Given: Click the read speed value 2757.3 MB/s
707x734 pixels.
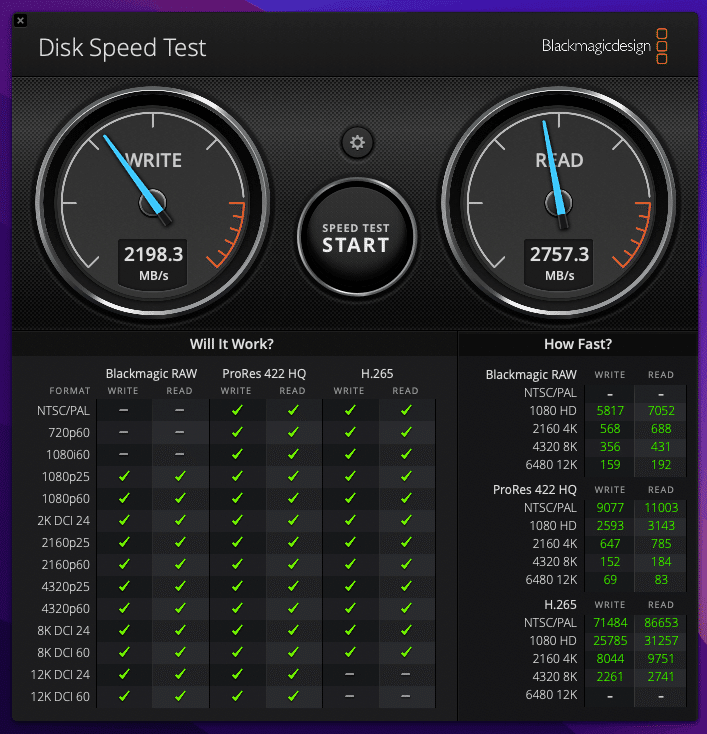Looking at the screenshot, I should click(x=559, y=263).
